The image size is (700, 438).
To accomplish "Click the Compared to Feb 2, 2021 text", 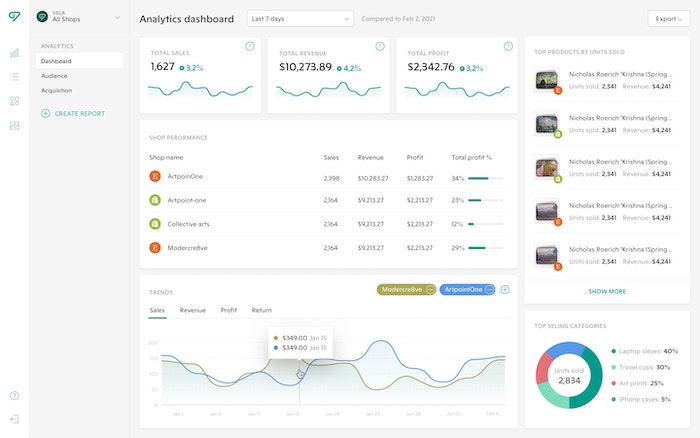I will click(x=398, y=19).
